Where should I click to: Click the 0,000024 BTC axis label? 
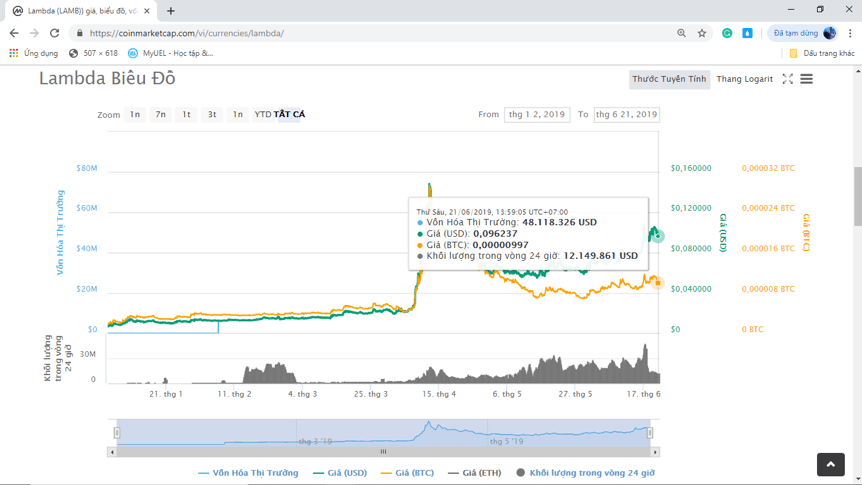768,208
